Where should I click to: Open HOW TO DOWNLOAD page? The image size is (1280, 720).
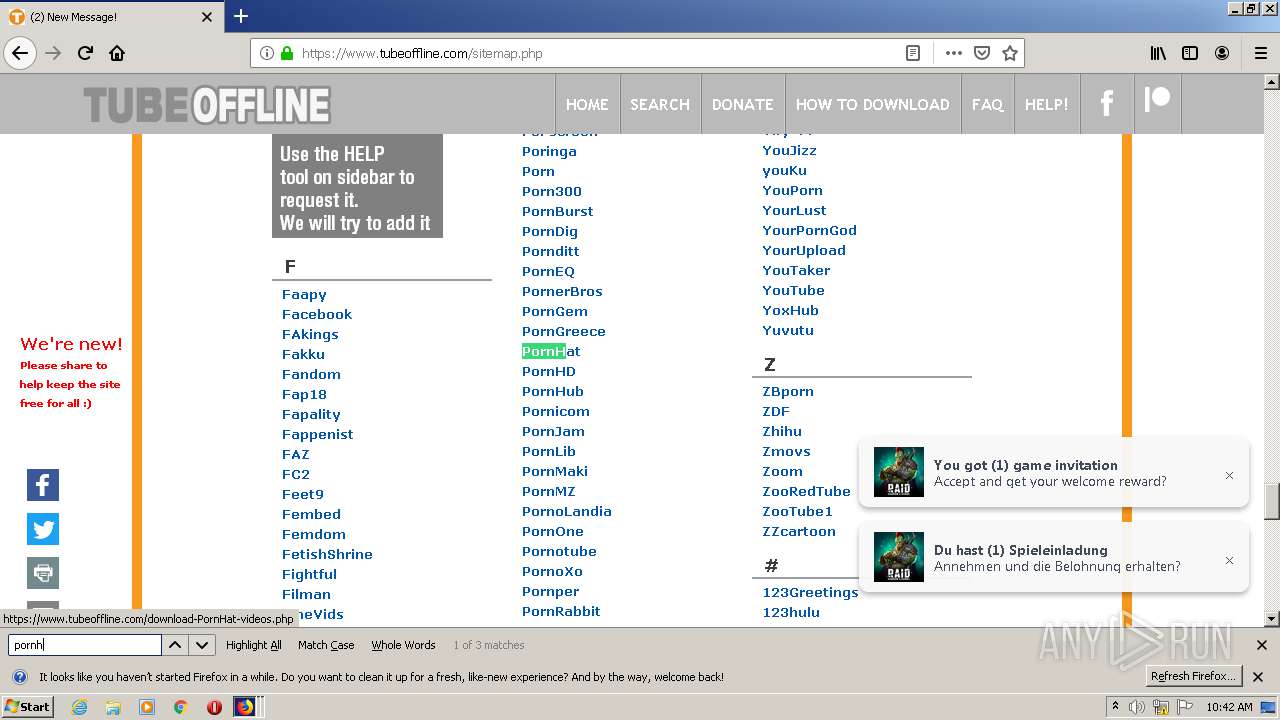pos(872,104)
